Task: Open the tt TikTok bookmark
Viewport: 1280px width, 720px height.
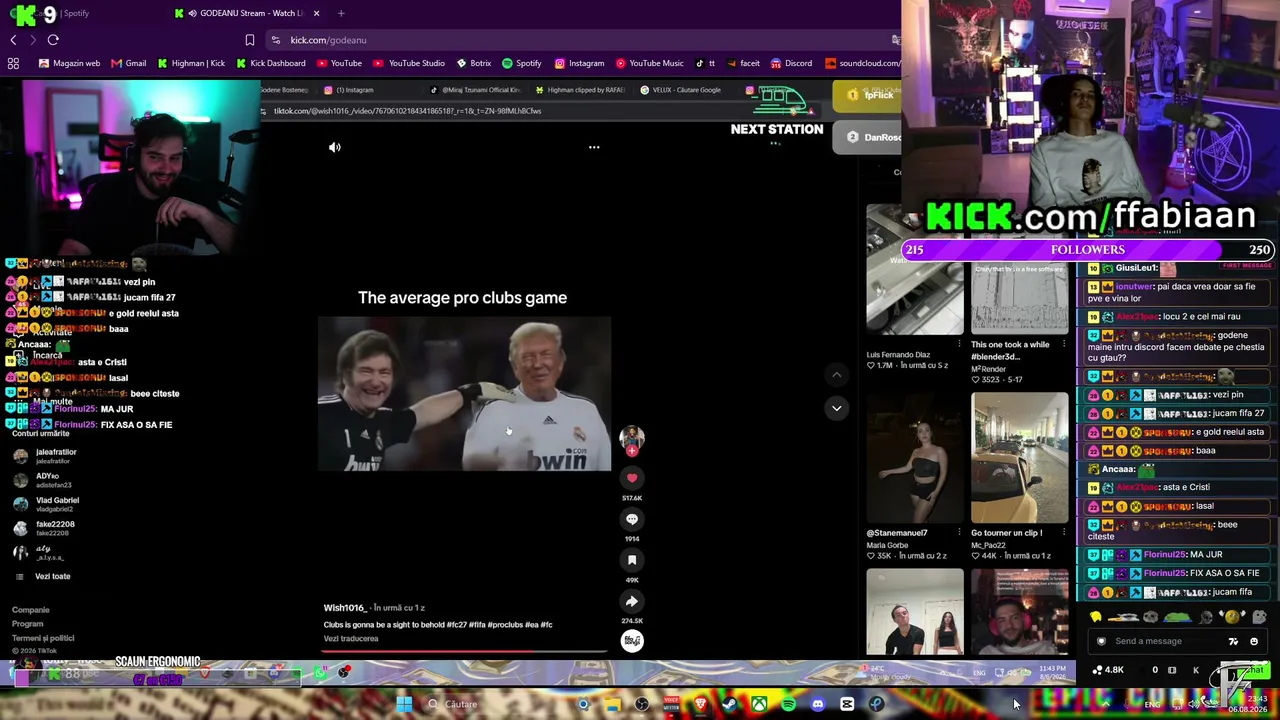Action: tap(705, 63)
